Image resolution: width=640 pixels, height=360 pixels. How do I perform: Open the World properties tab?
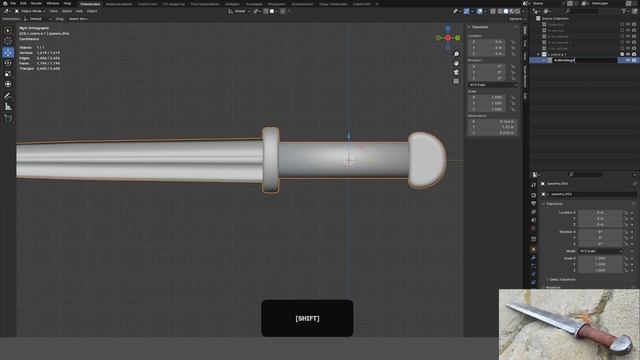pyautogui.click(x=533, y=228)
